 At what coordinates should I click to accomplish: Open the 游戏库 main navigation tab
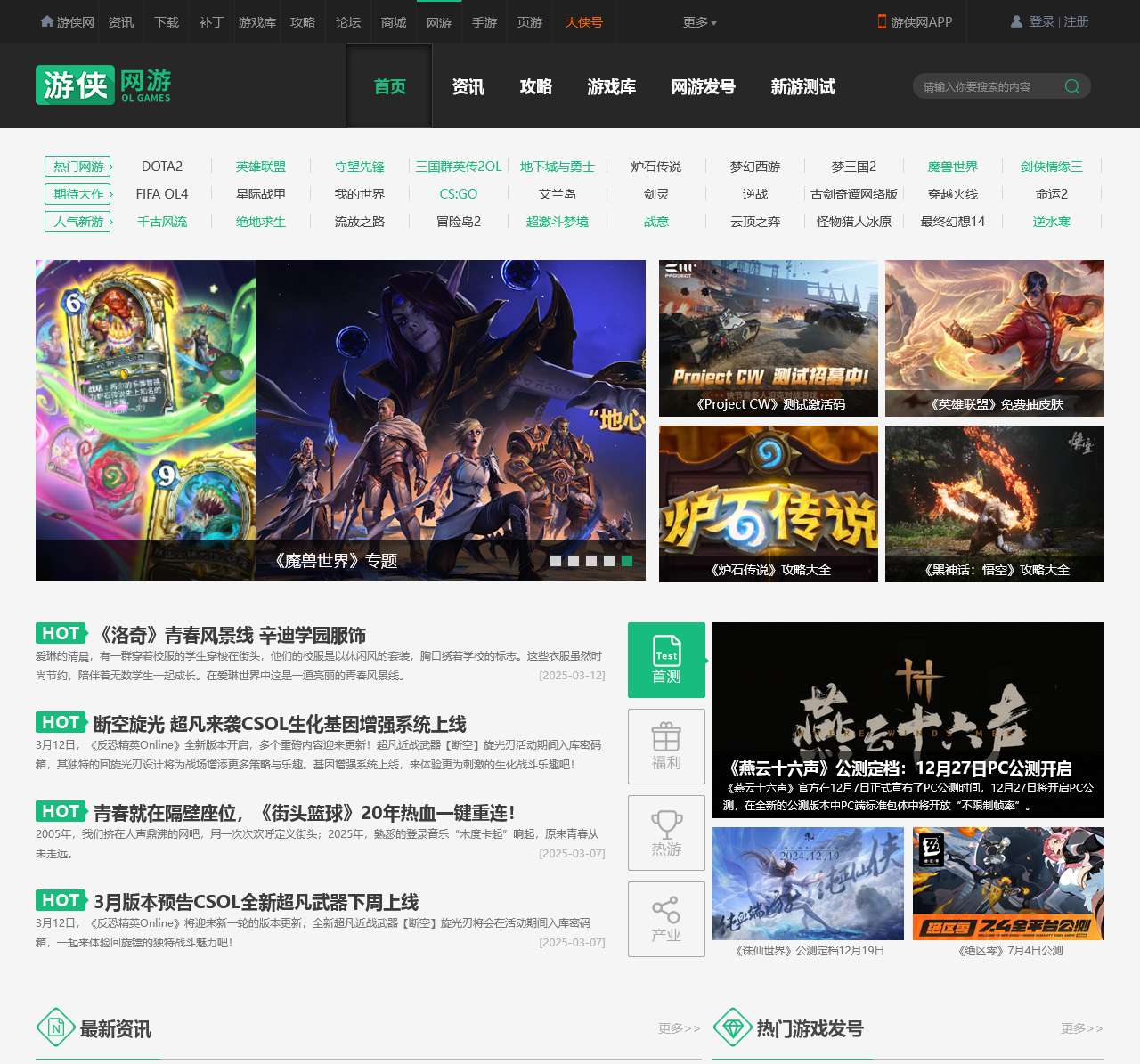click(x=612, y=86)
